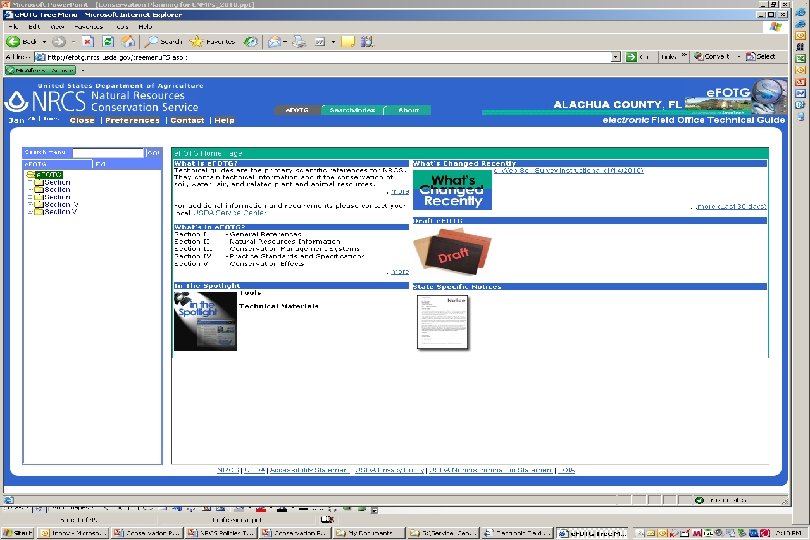Click the In the Spotlight image
810x540 pixels.
tap(206, 321)
